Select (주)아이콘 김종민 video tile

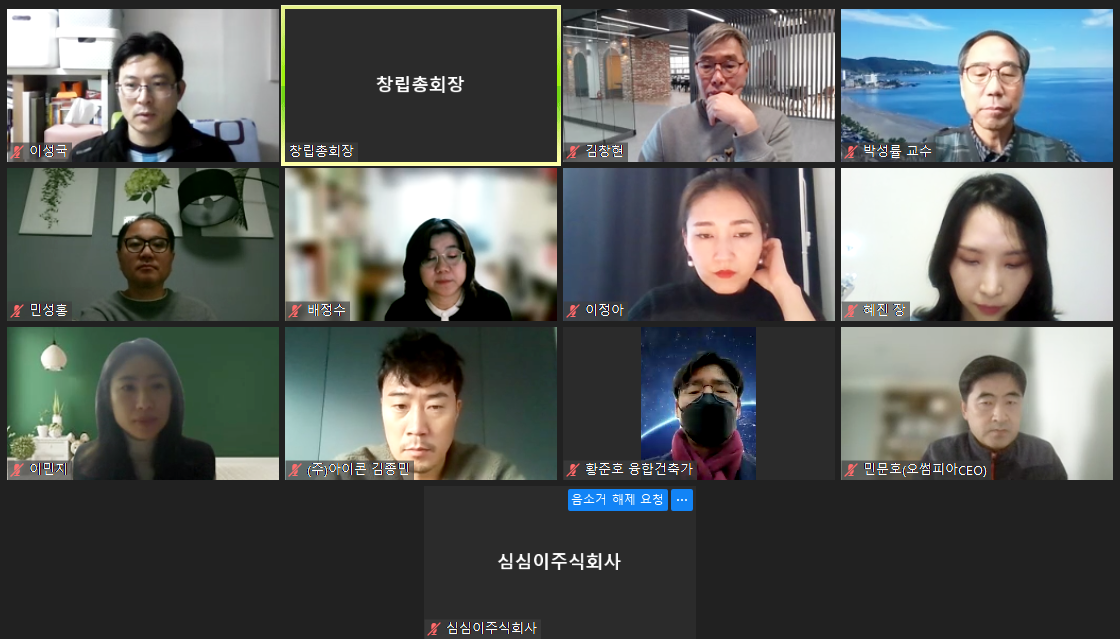[x=421, y=403]
